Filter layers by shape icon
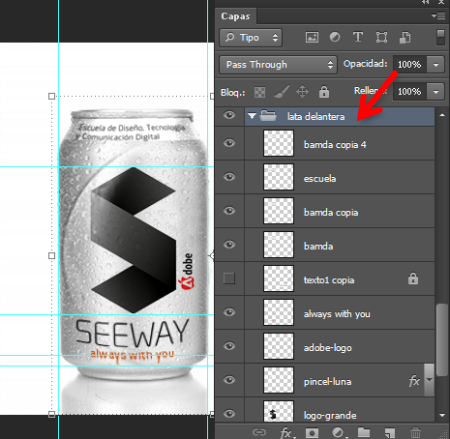Screen dimensions: 450x439 coord(381,37)
